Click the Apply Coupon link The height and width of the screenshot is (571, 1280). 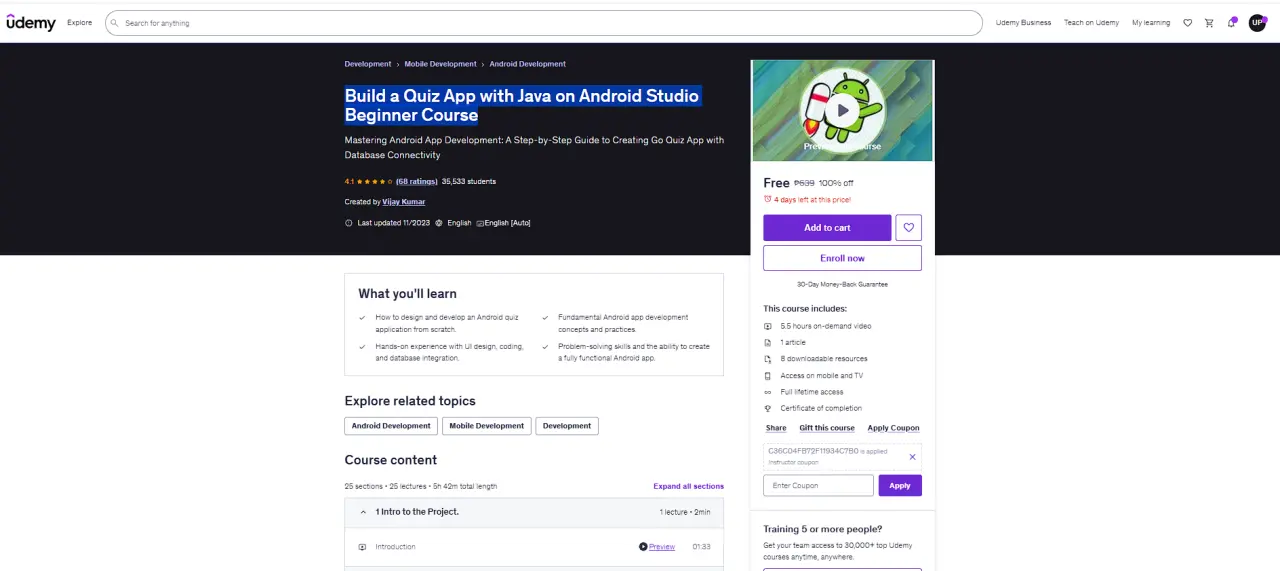point(893,428)
